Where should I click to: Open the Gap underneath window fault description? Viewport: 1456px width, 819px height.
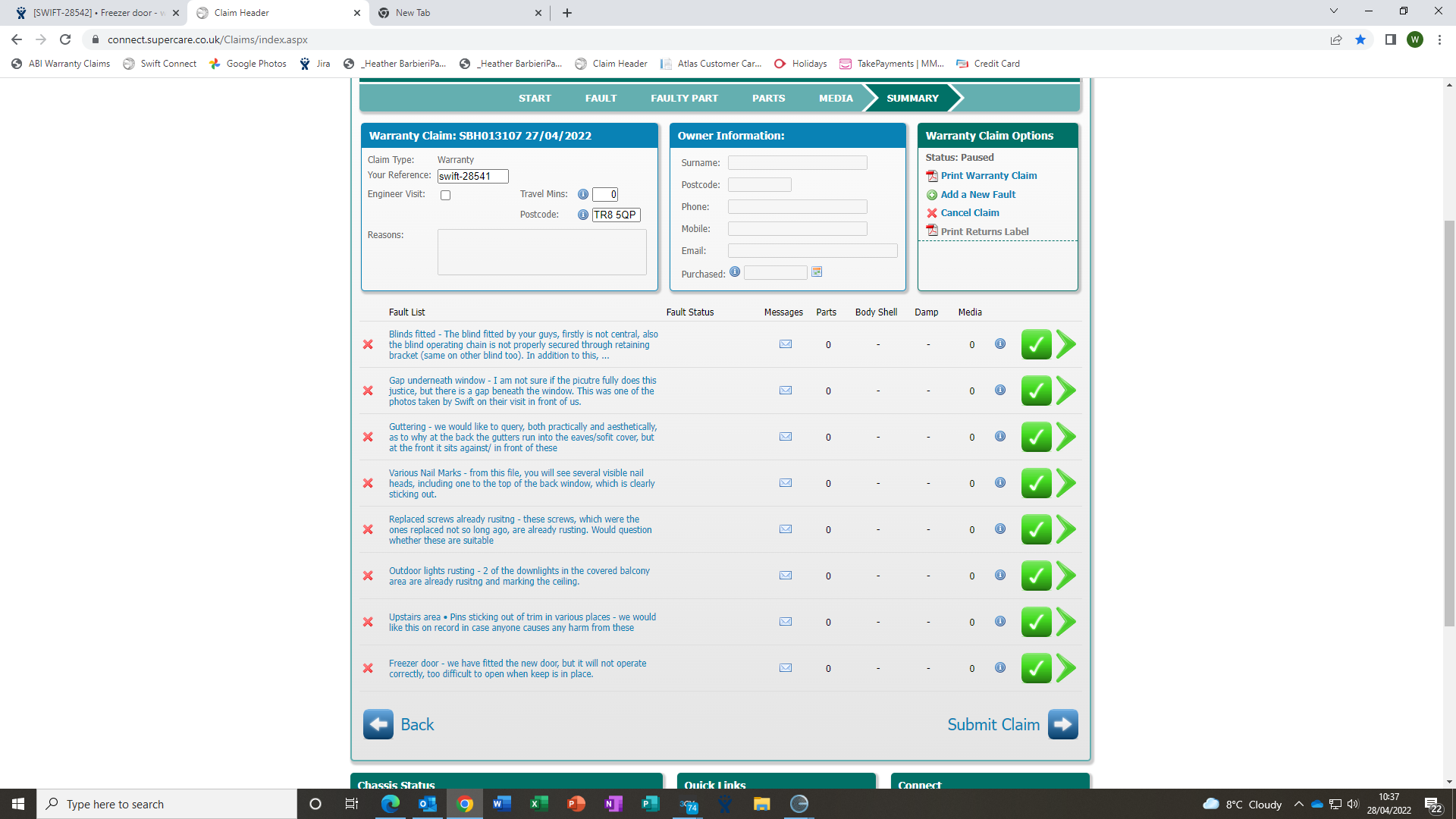(x=522, y=391)
